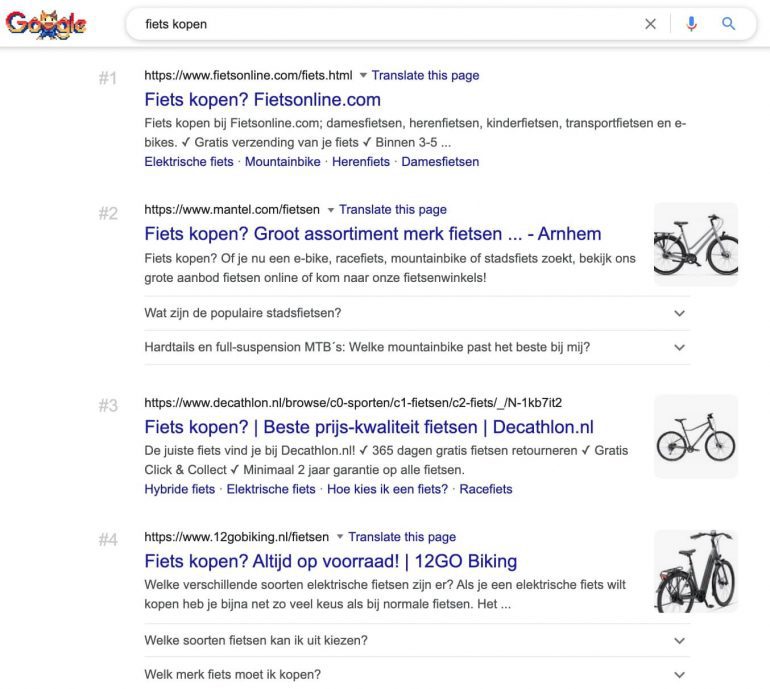
Task: Expand Wat zijn de populaire stadsfietsen? question
Action: point(417,313)
